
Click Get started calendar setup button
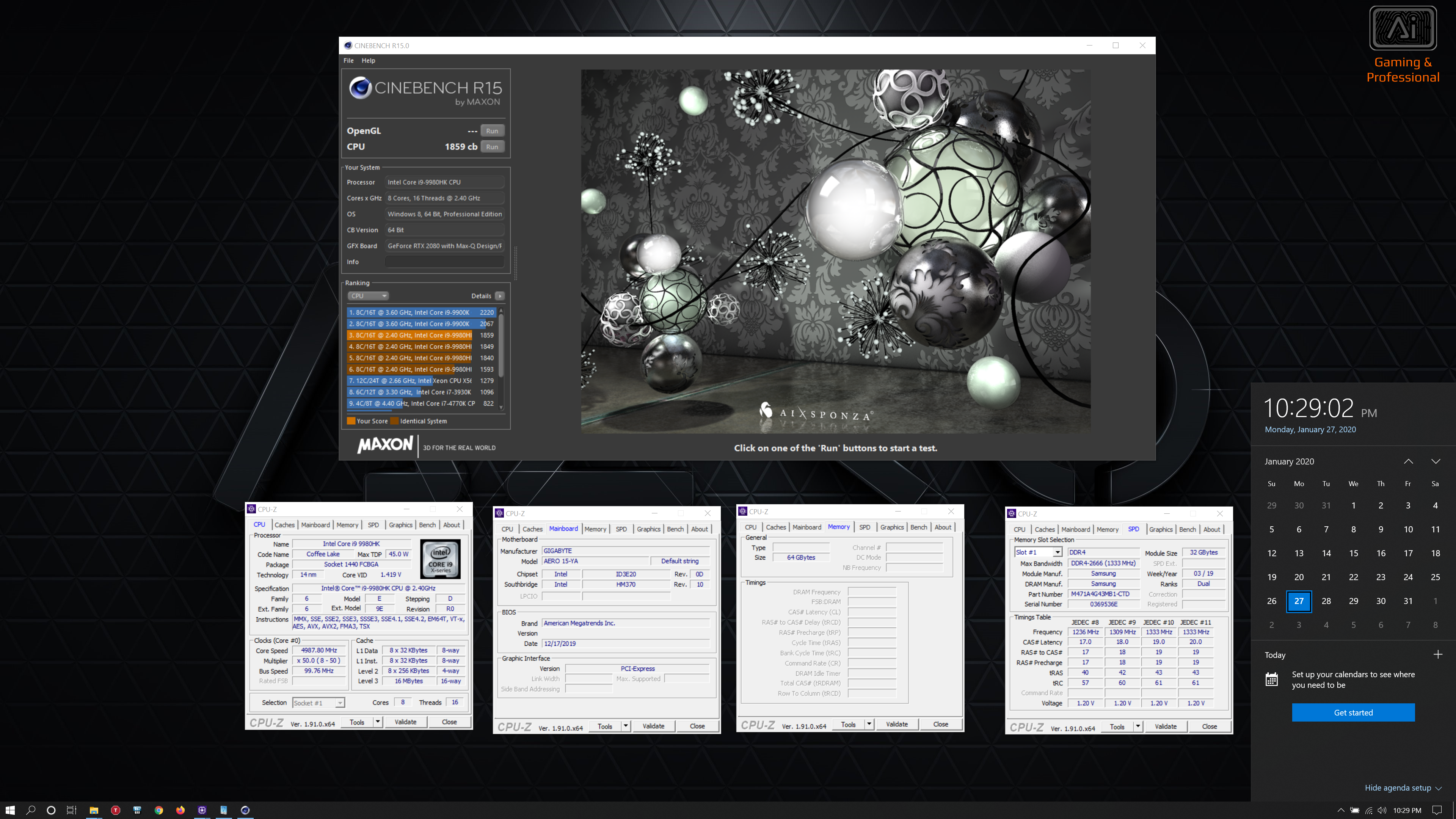pos(1353,712)
